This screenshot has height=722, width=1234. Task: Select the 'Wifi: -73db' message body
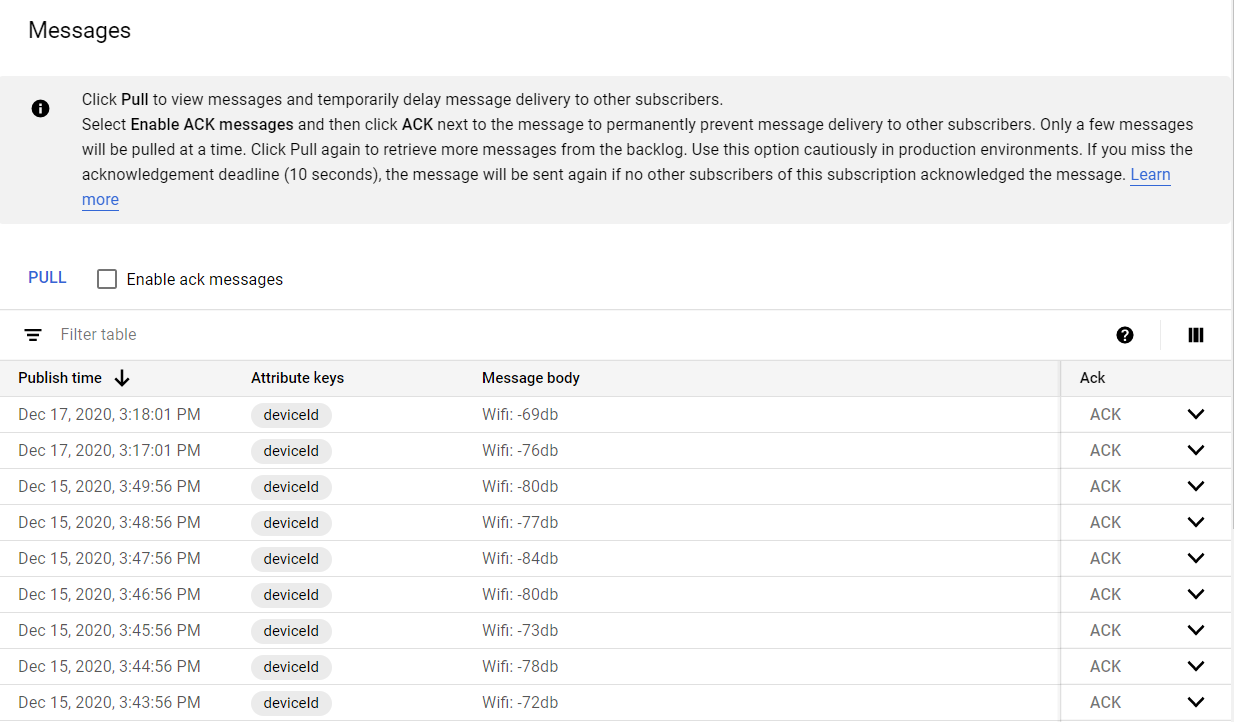tap(520, 631)
